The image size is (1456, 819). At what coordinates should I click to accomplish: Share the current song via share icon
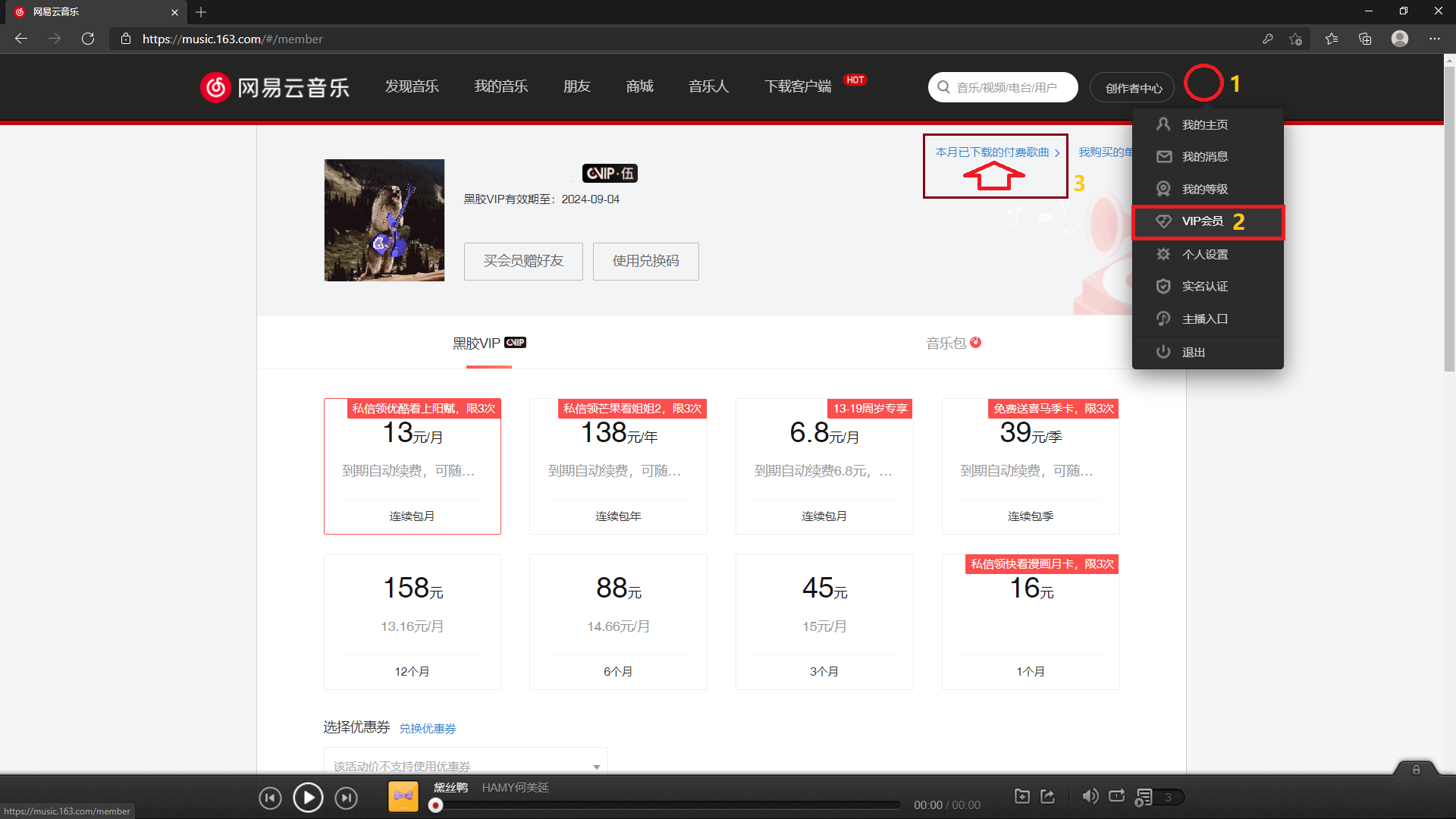pos(1048,796)
